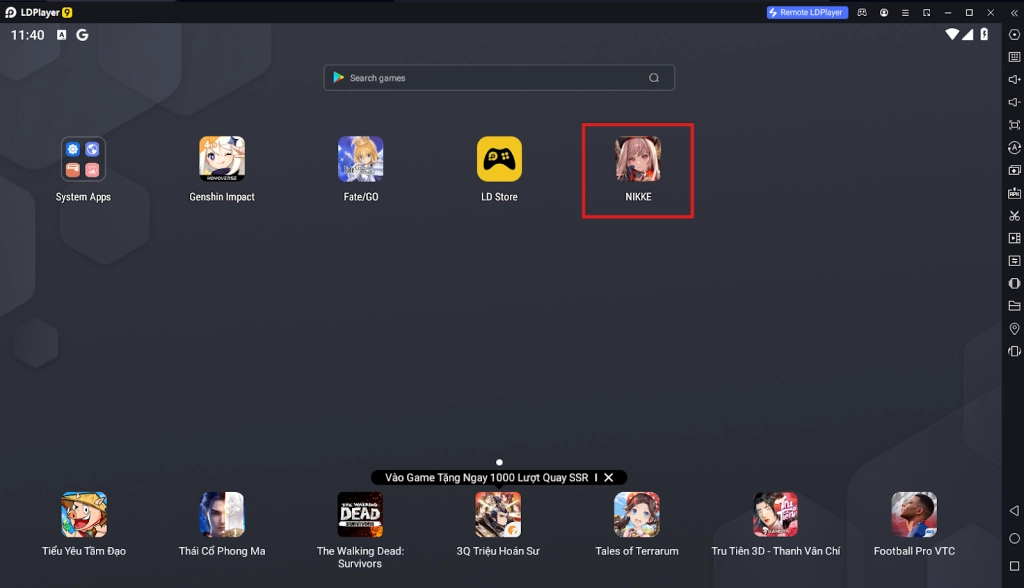Minimize the LDPlayer window
The height and width of the screenshot is (588, 1024).
pos(948,12)
